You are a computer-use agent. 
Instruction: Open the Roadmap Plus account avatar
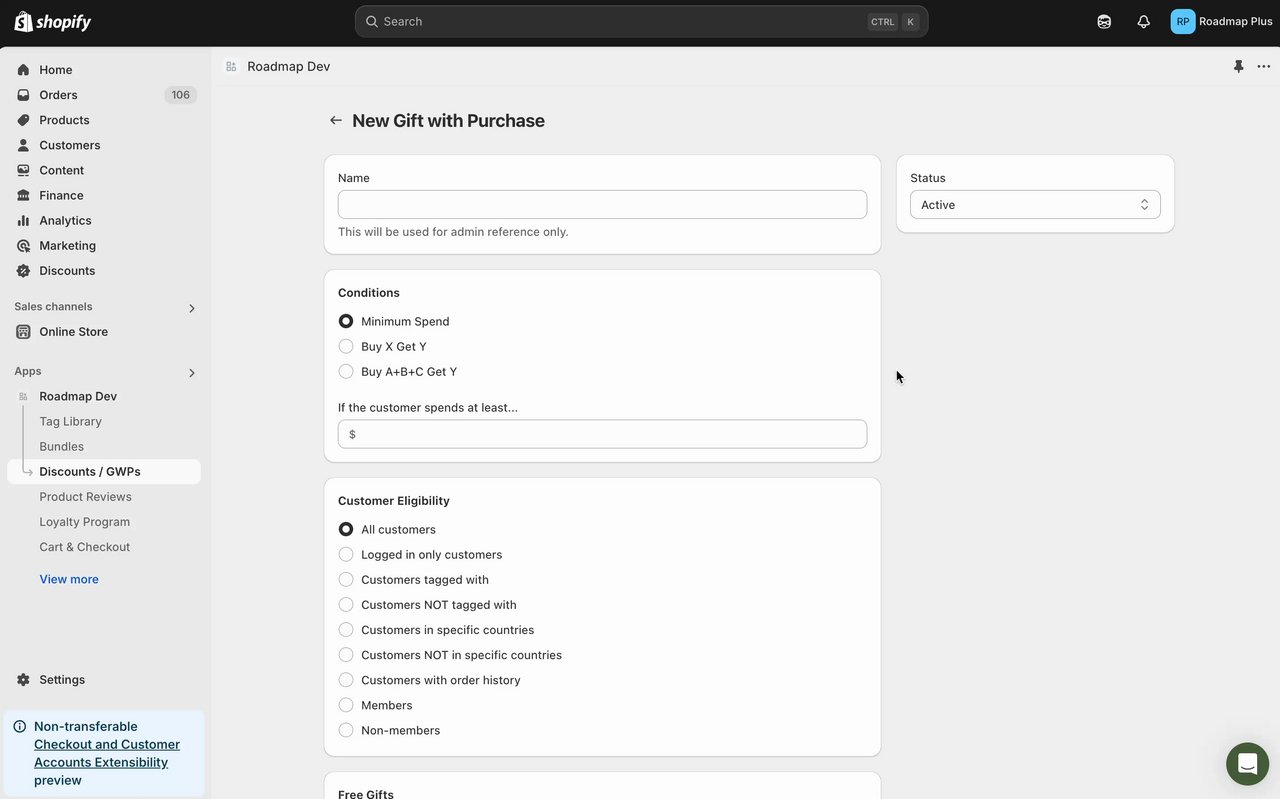(x=1183, y=21)
